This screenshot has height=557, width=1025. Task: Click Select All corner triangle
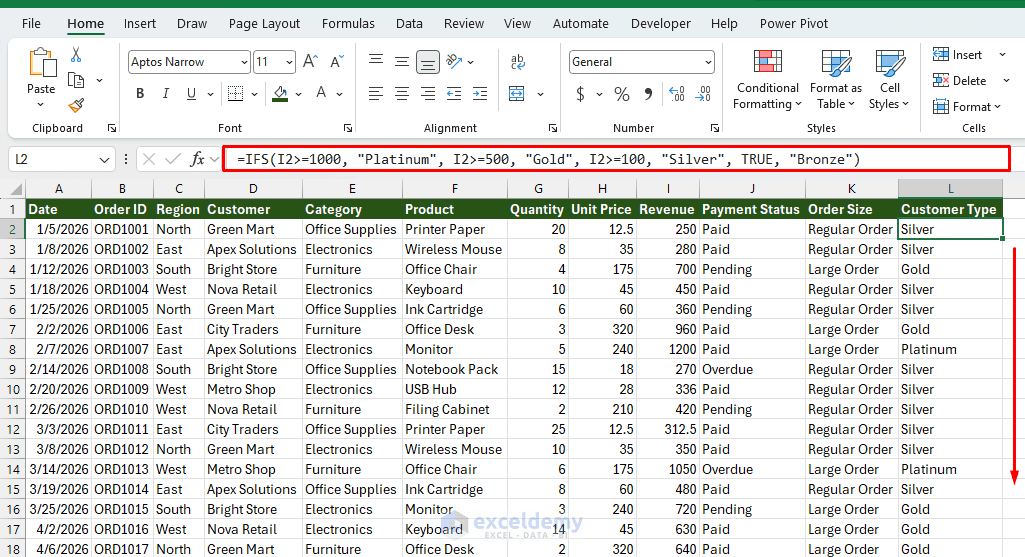click(16, 190)
